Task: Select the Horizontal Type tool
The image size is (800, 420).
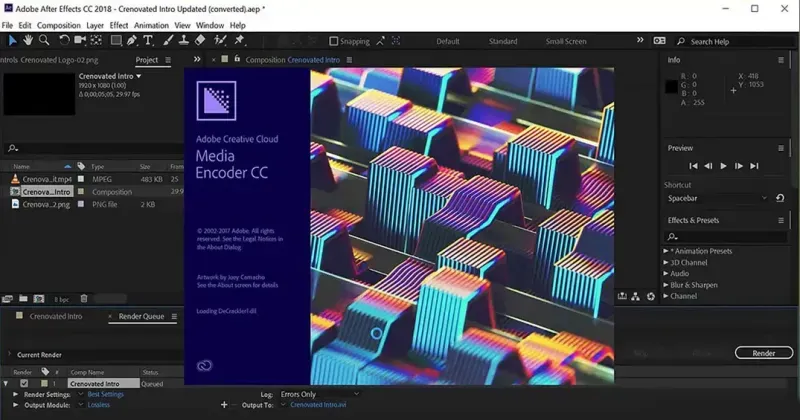Action: pyautogui.click(x=148, y=40)
